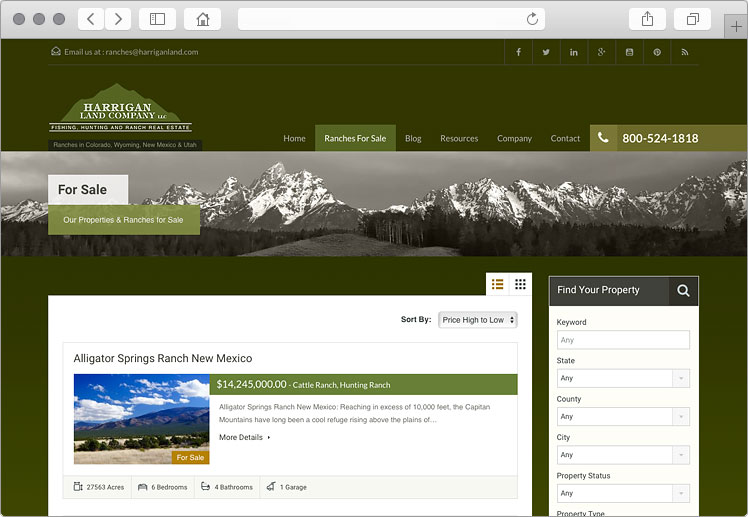Screen dimensions: 748x517
Task: Click the $14,245,000.00 price text
Action: (251, 384)
